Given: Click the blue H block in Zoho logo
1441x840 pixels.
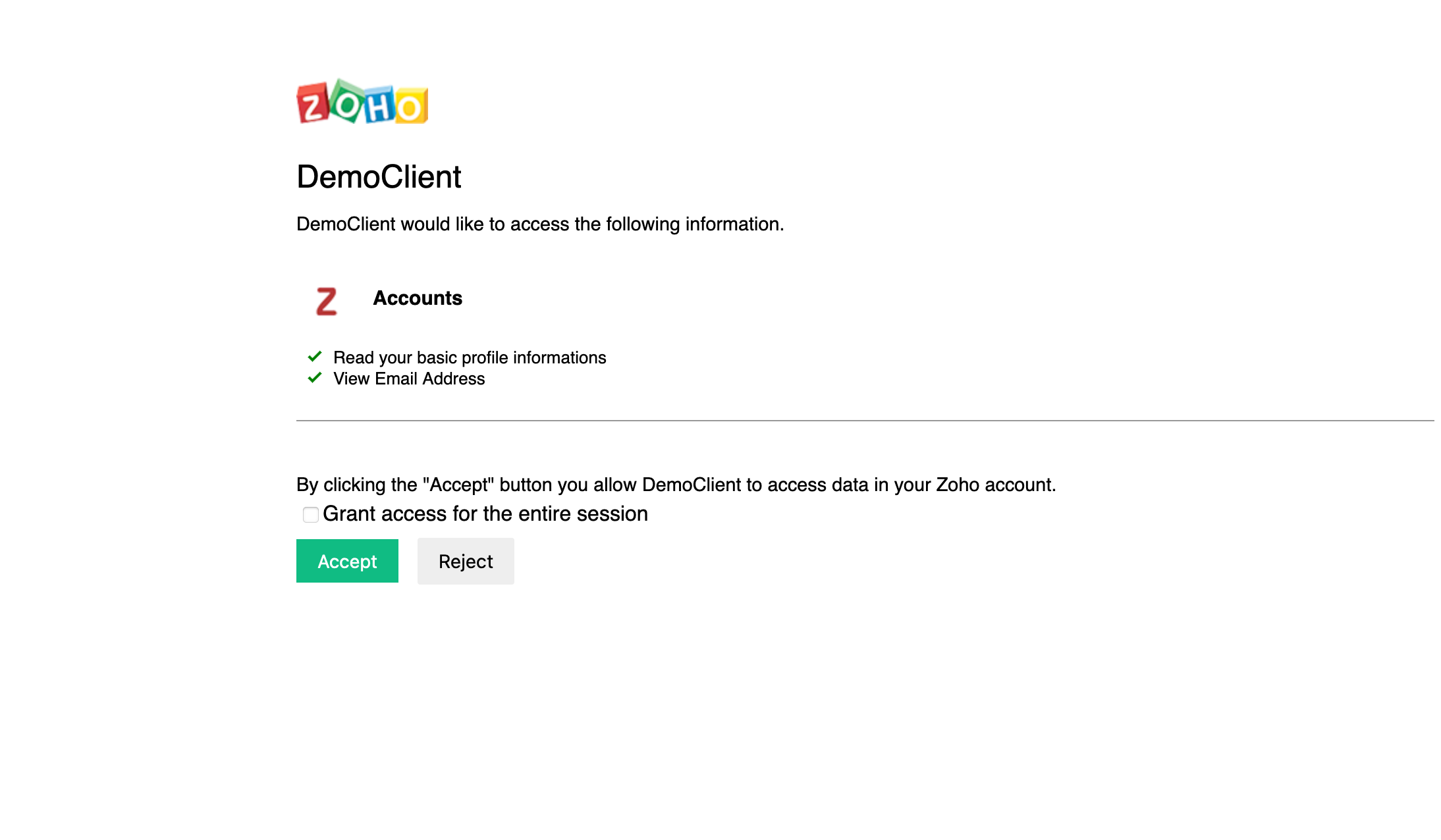Looking at the screenshot, I should [x=377, y=104].
